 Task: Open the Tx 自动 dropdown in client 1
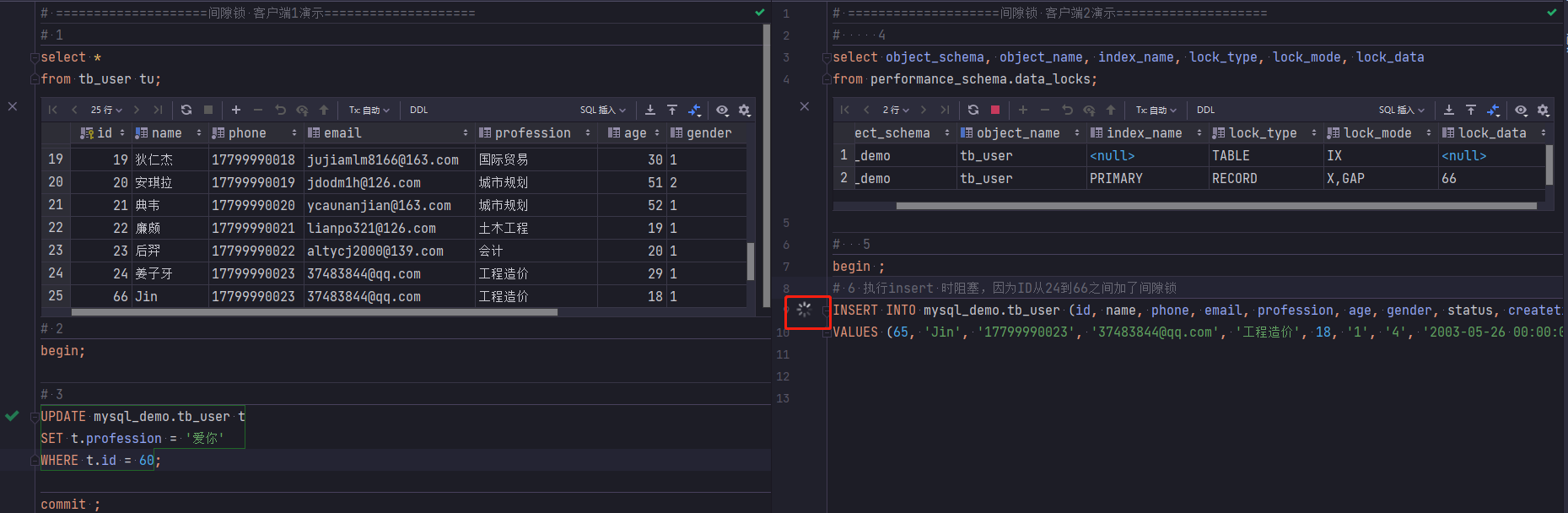pyautogui.click(x=369, y=110)
